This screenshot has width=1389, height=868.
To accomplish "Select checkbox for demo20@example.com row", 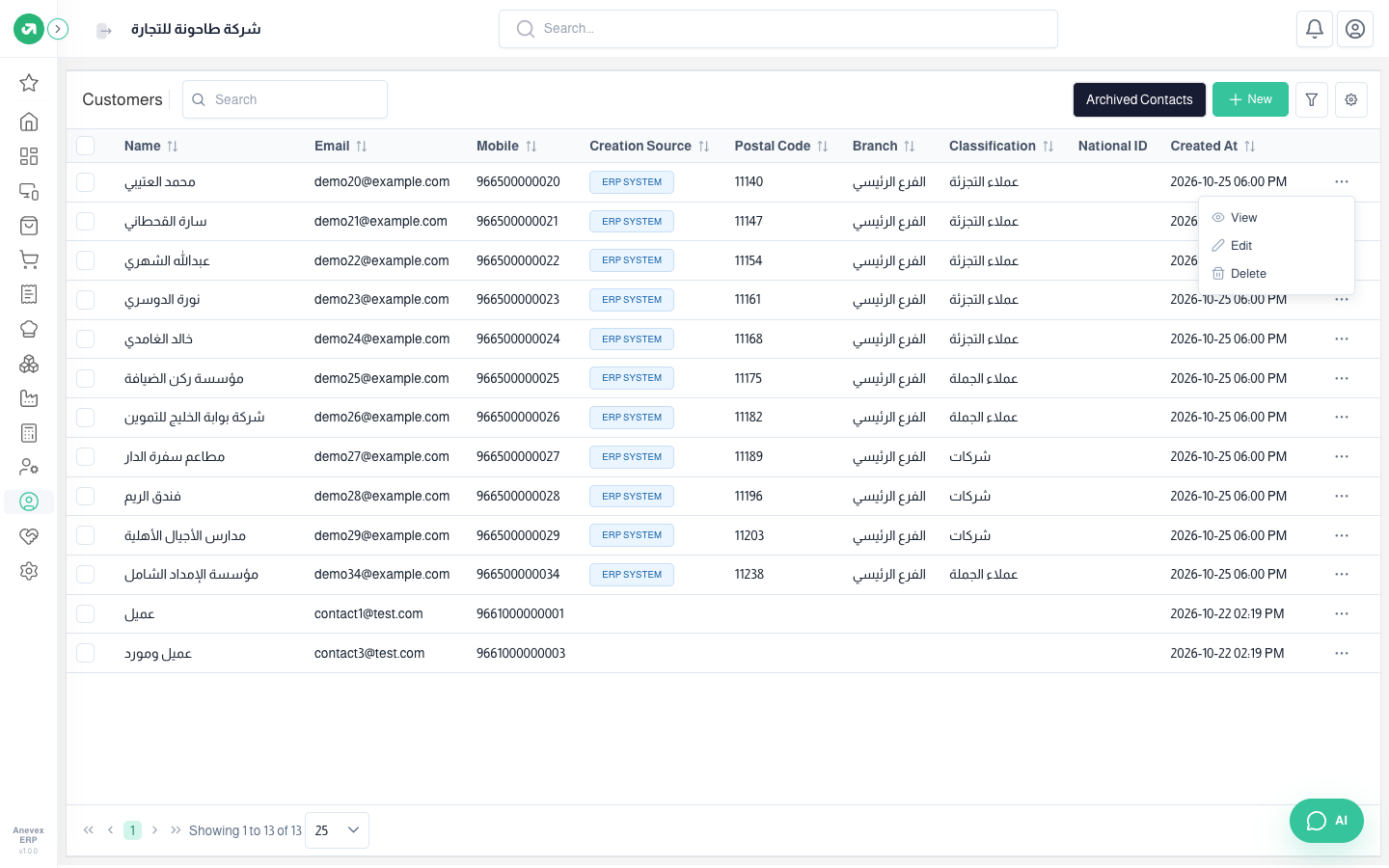I will coord(86,181).
